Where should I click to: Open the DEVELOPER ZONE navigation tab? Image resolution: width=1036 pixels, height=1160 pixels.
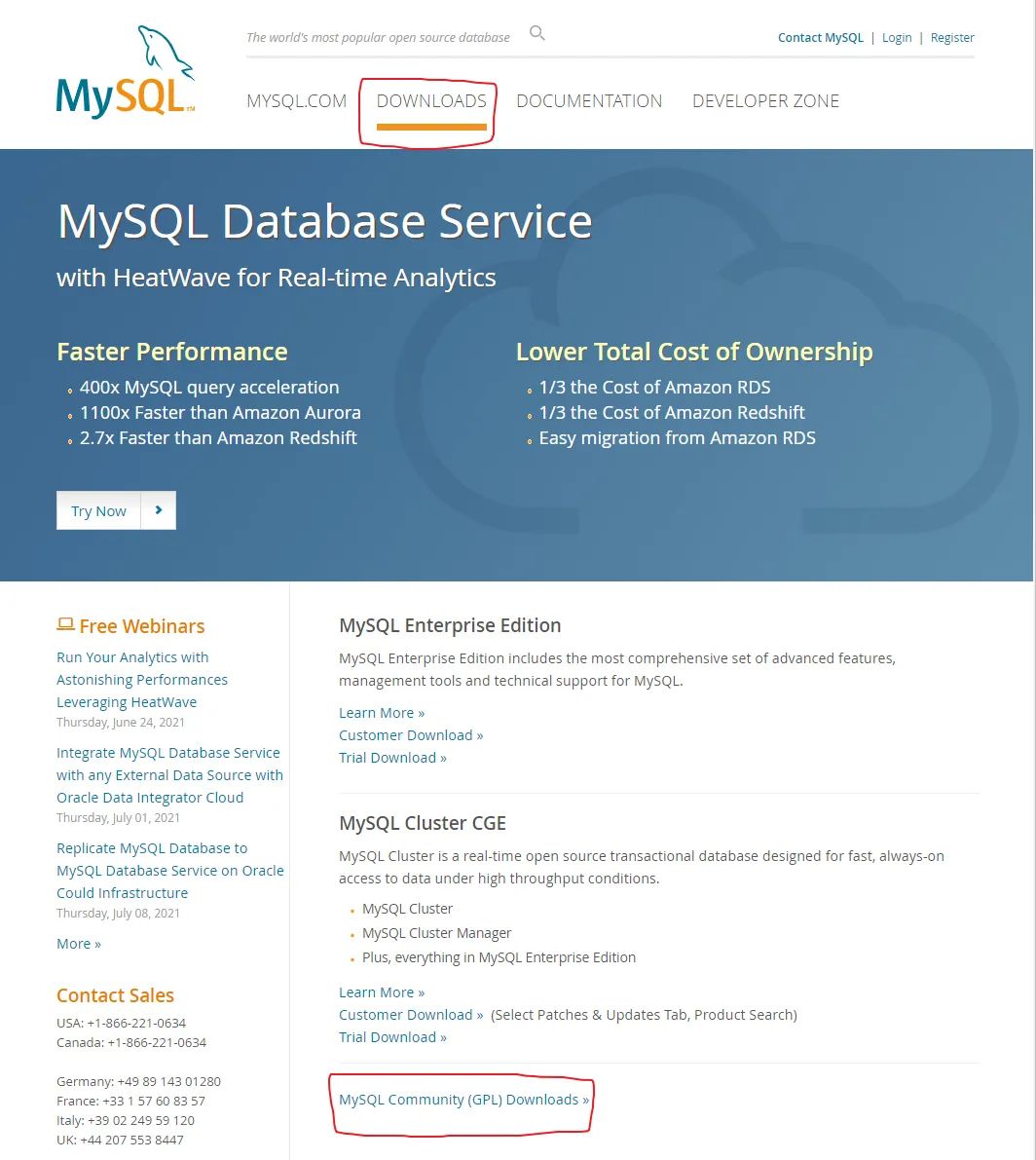tap(765, 100)
